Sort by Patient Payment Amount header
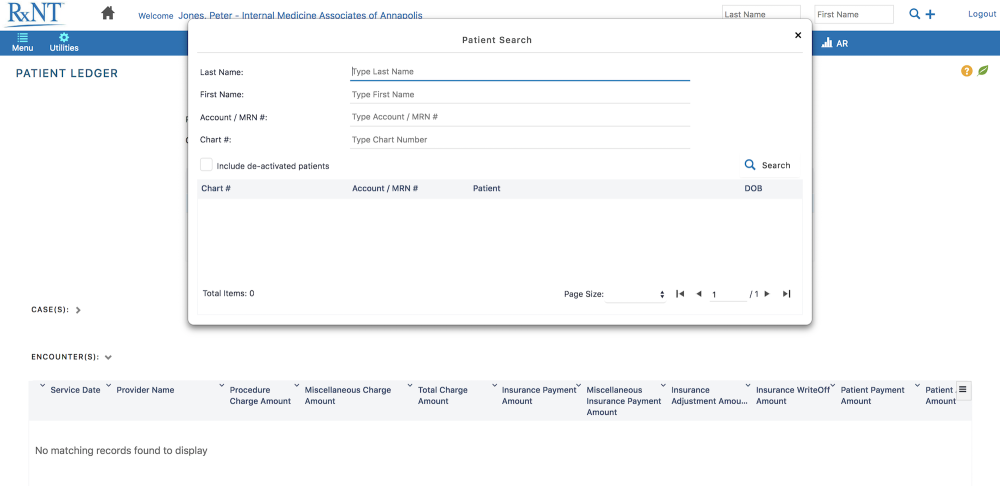Viewport: 1000px width, 486px height. click(872, 395)
